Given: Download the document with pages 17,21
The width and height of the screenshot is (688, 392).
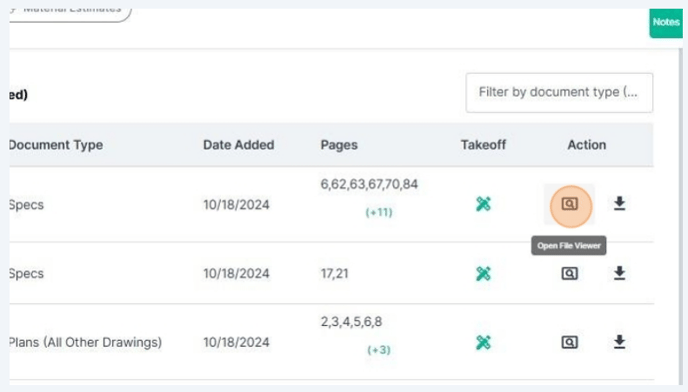Looking at the screenshot, I should 619,273.
